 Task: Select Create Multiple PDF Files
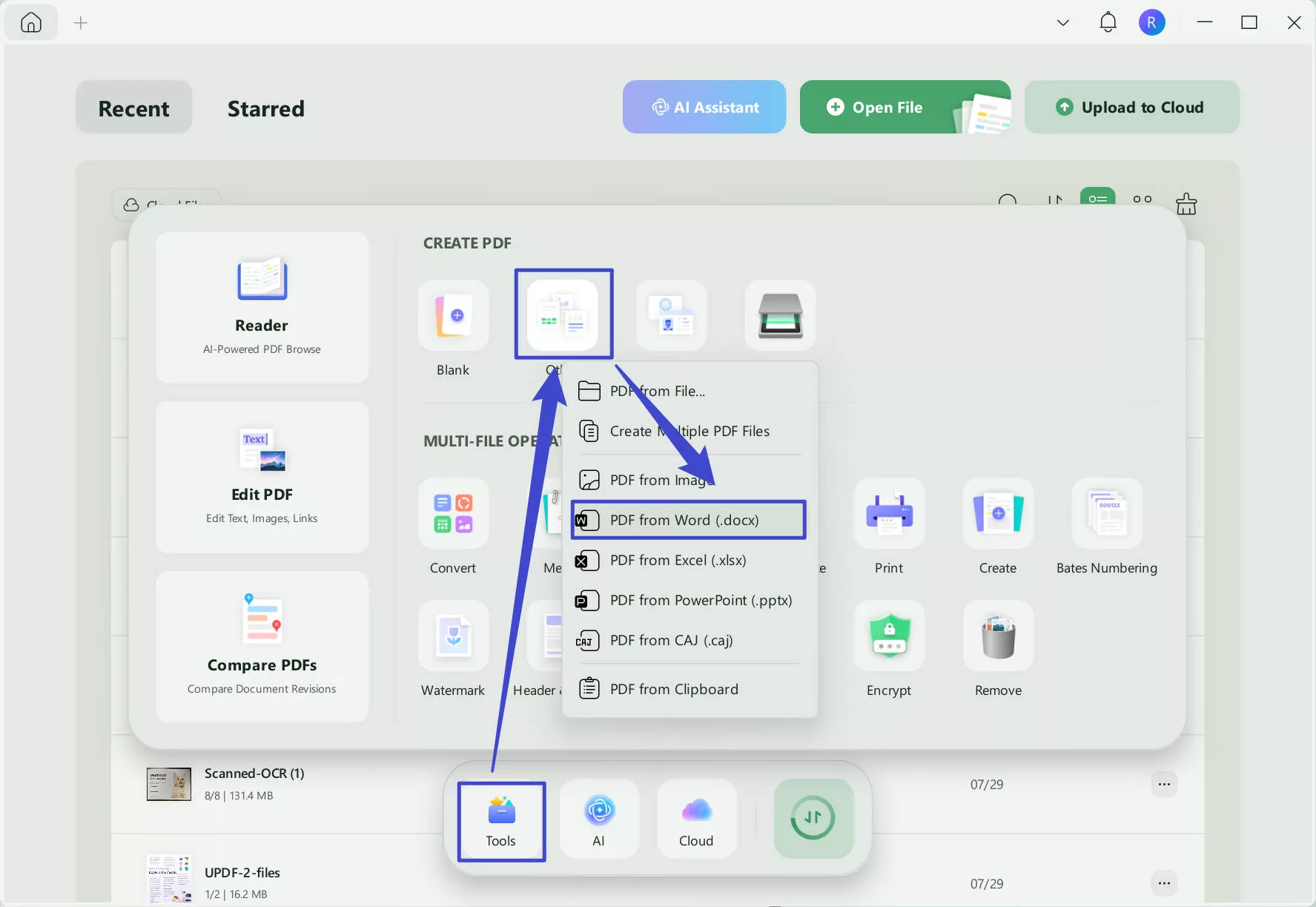[x=690, y=431]
